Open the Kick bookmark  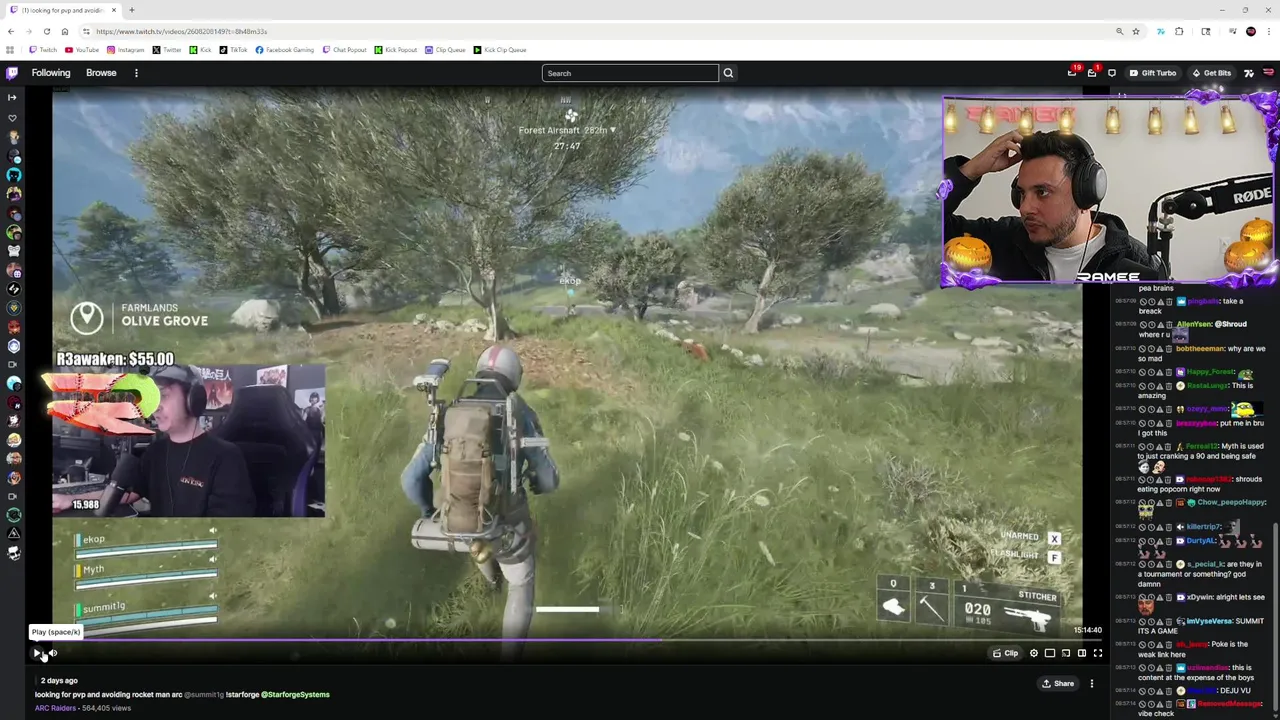coord(201,50)
